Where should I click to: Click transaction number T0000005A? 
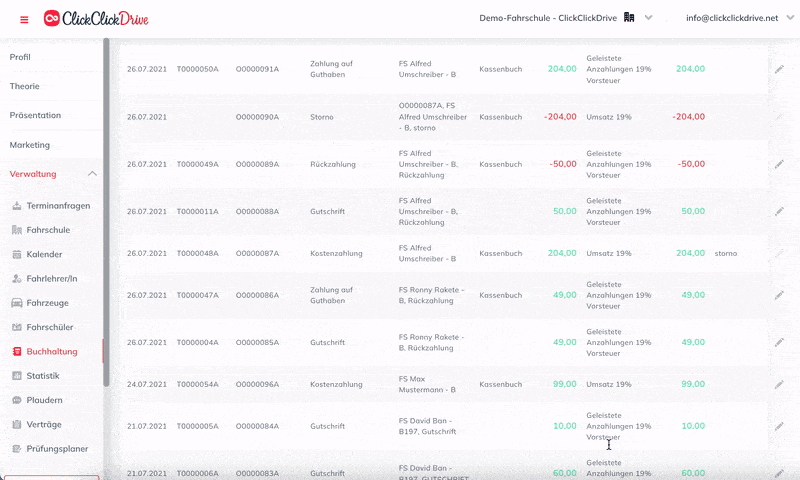click(197, 426)
